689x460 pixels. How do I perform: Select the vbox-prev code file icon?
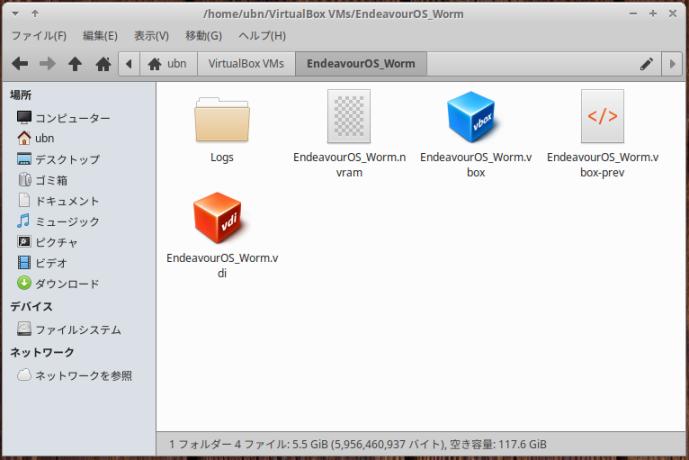point(602,116)
